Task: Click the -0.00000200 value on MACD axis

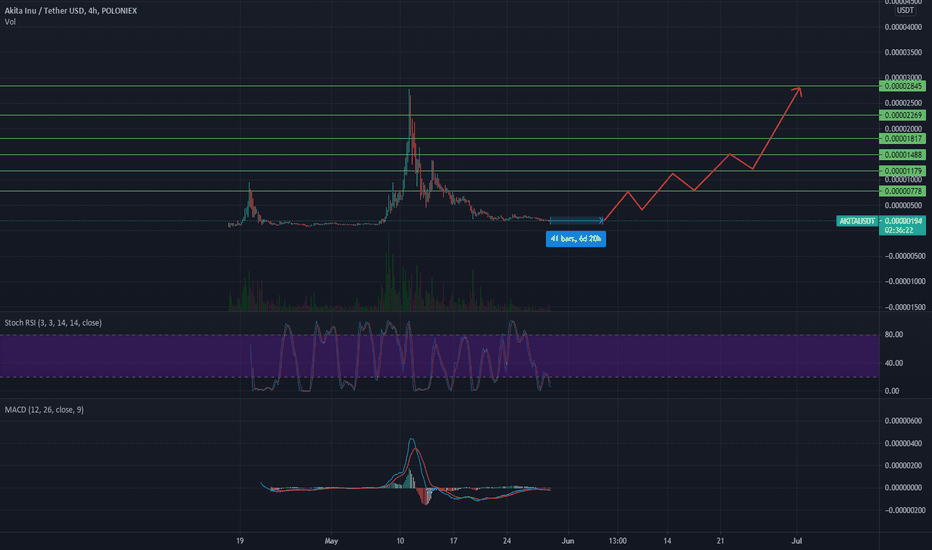Action: click(903, 510)
